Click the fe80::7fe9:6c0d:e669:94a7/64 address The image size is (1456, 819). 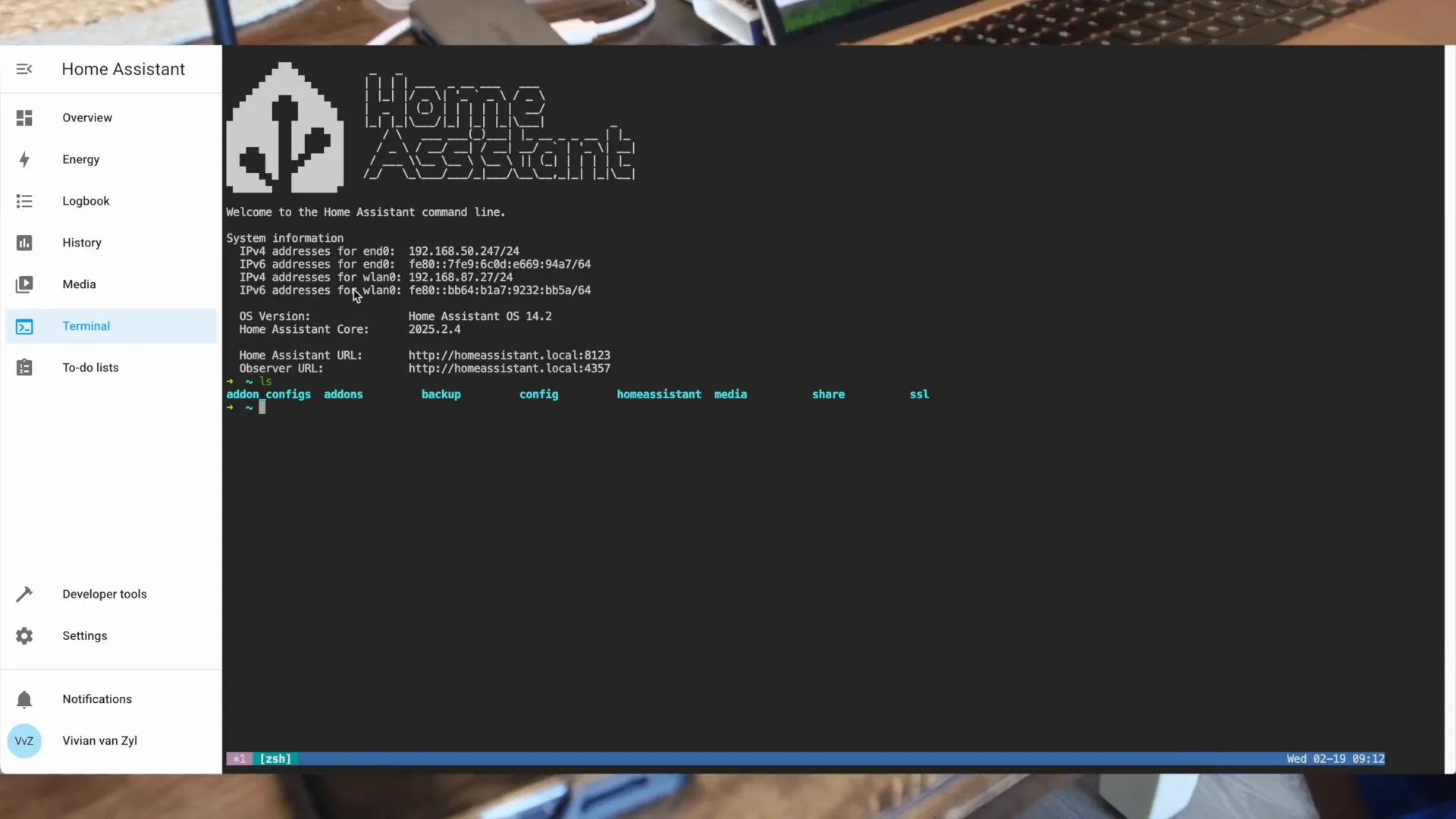pos(500,265)
